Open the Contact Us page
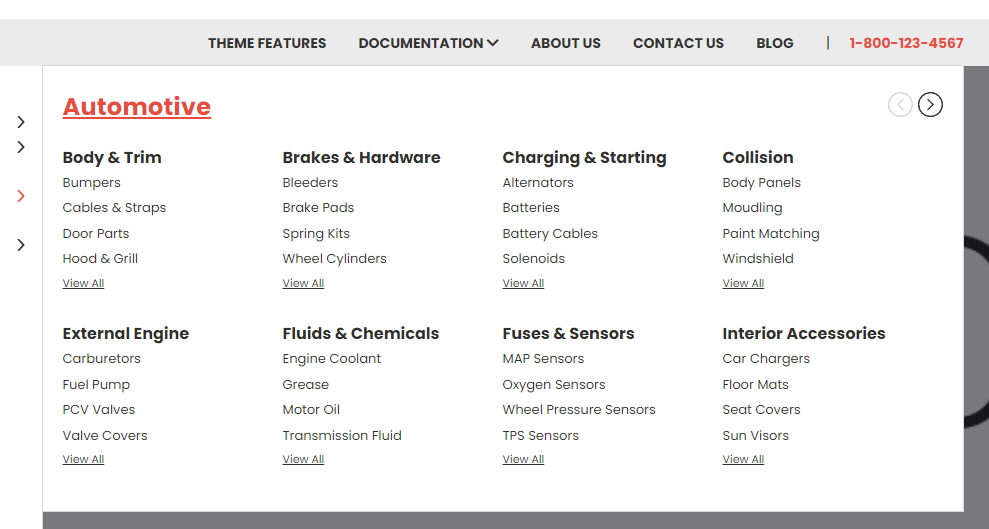This screenshot has height=529, width=989. [x=678, y=43]
